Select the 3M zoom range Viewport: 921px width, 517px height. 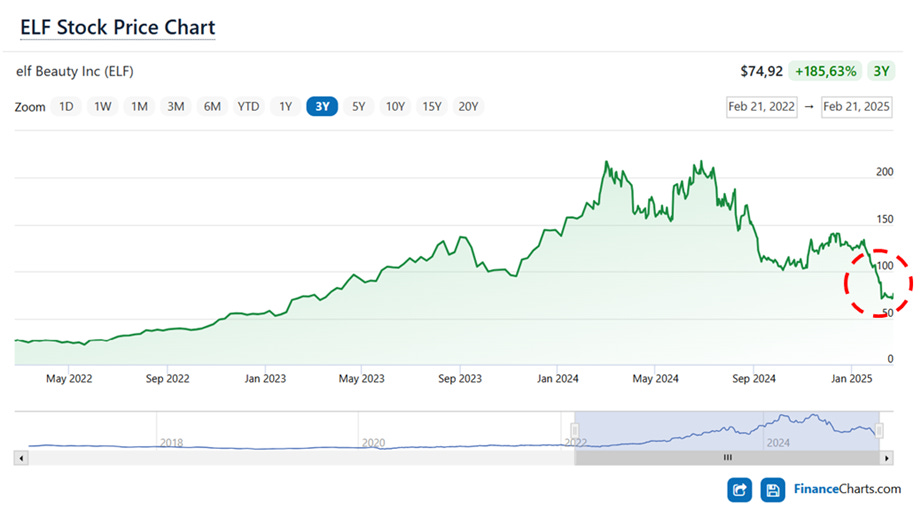[176, 106]
